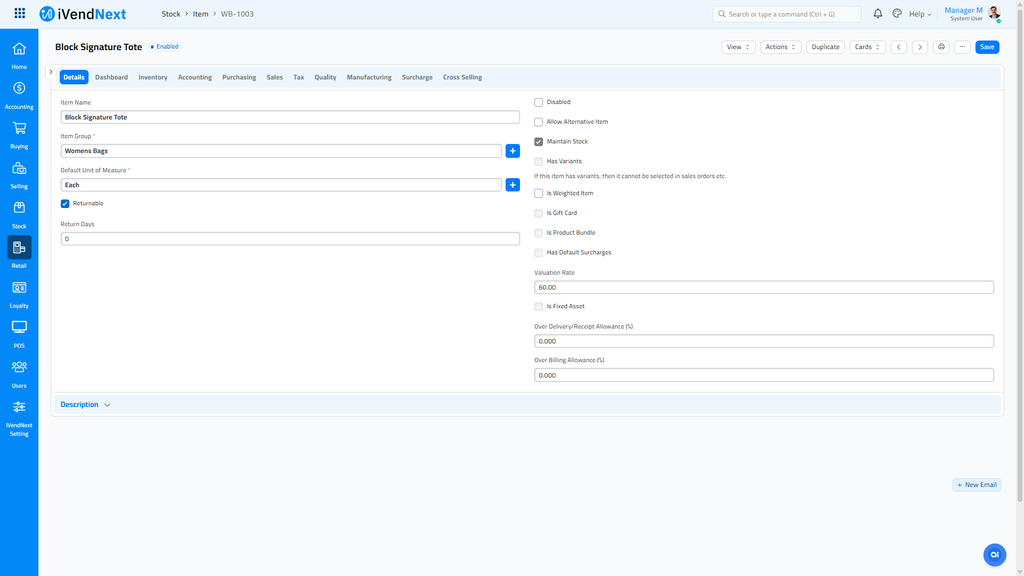Enable the Is Weighted Item checkbox

[539, 193]
